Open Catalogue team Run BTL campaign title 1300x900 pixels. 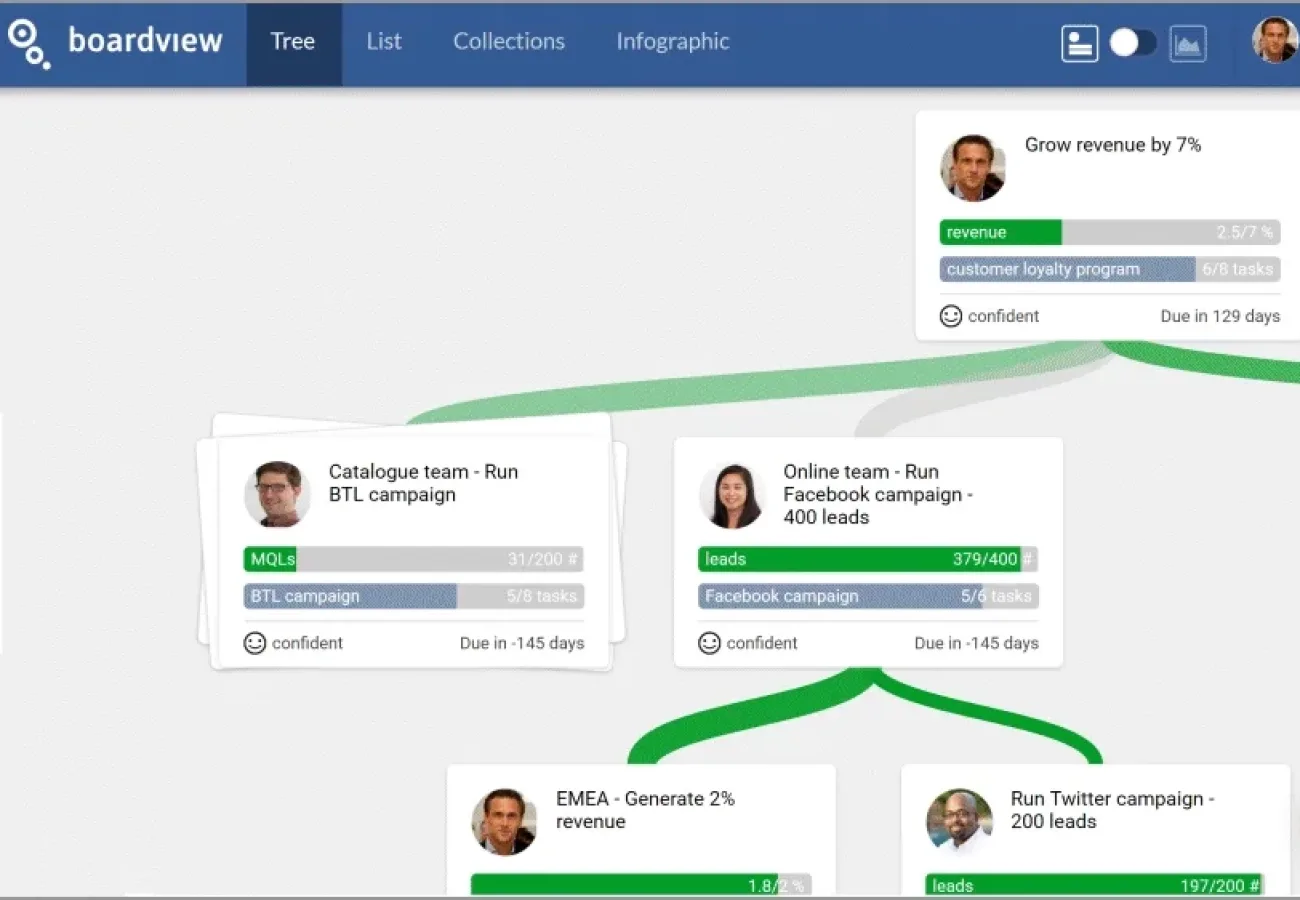point(423,483)
